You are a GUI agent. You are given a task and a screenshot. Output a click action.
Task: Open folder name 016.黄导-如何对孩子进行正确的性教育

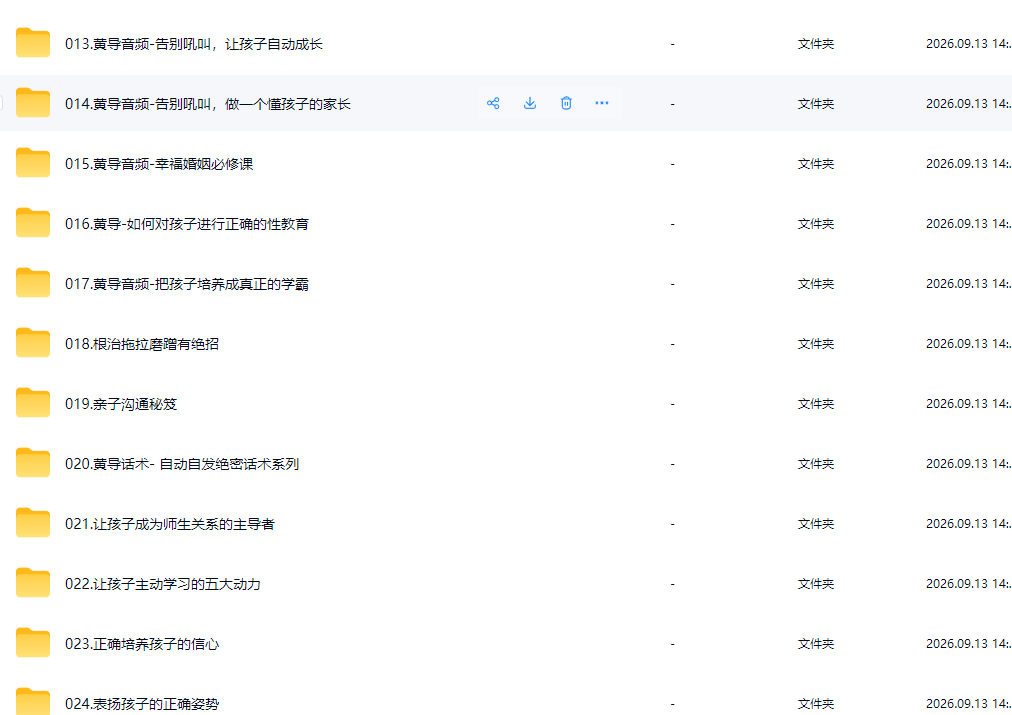tap(187, 224)
